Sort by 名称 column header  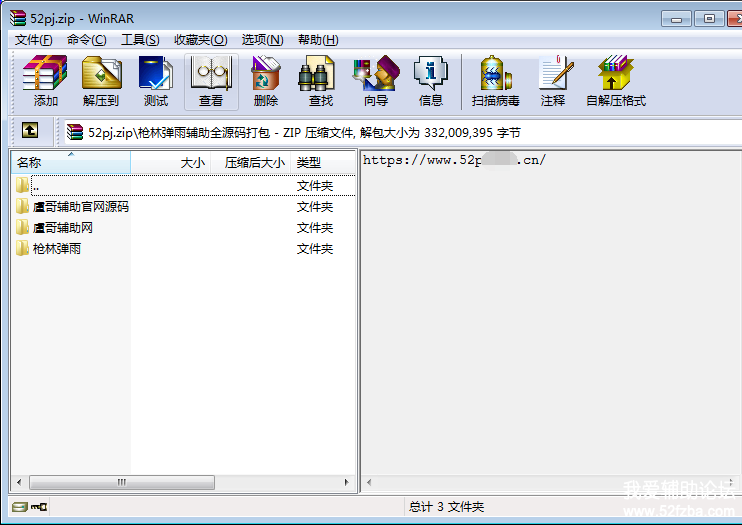pyautogui.click(x=71, y=163)
